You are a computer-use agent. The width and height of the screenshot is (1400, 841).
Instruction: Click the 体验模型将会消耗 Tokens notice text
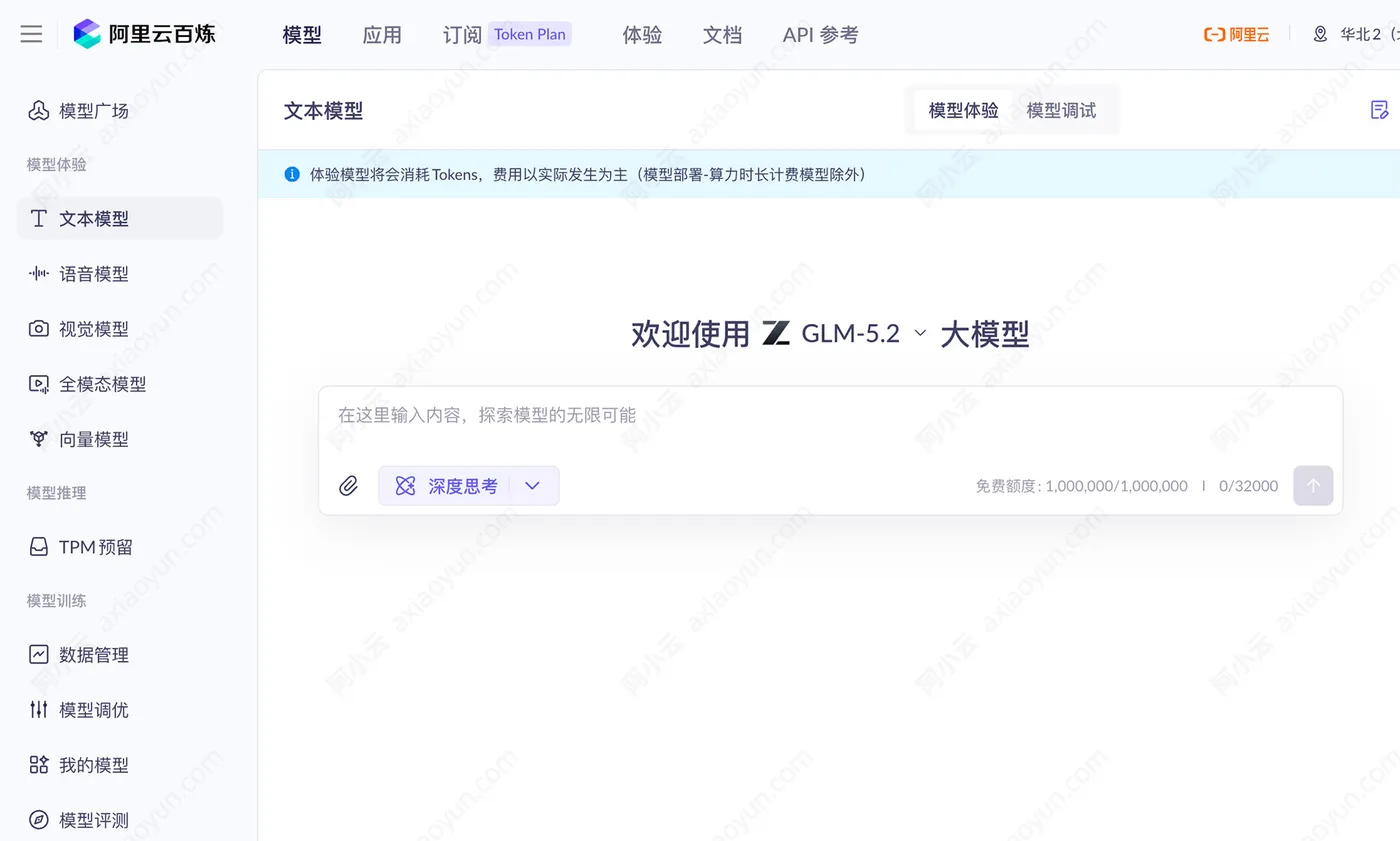click(588, 175)
